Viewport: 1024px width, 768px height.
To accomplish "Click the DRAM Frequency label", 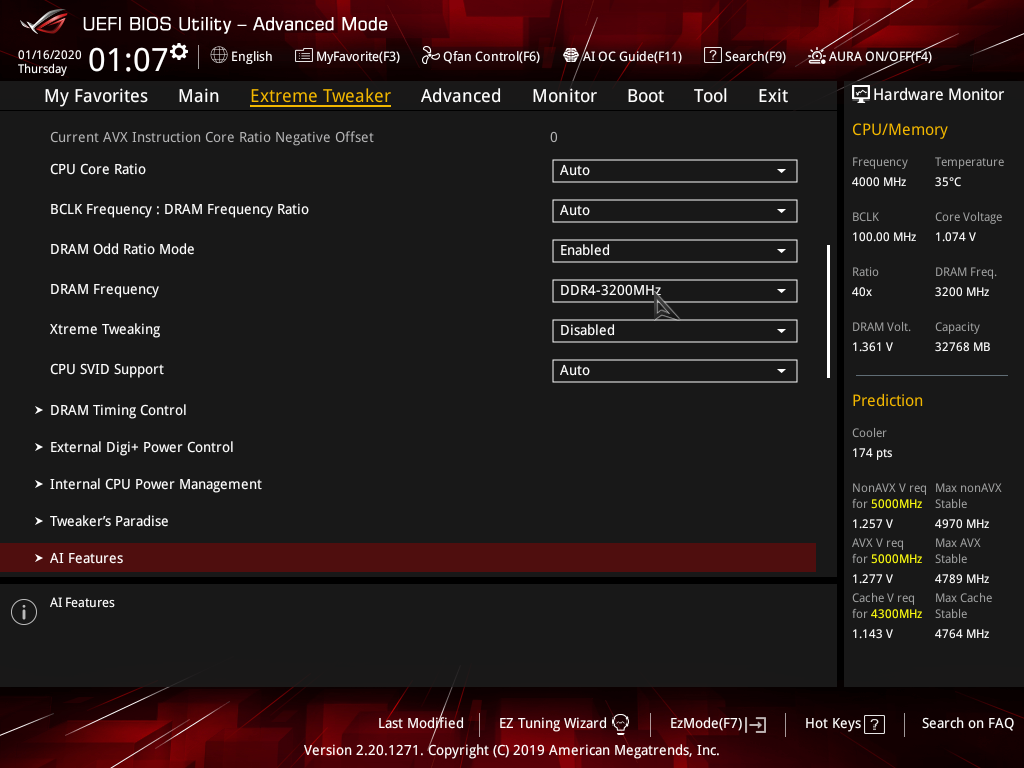I will 104,289.
